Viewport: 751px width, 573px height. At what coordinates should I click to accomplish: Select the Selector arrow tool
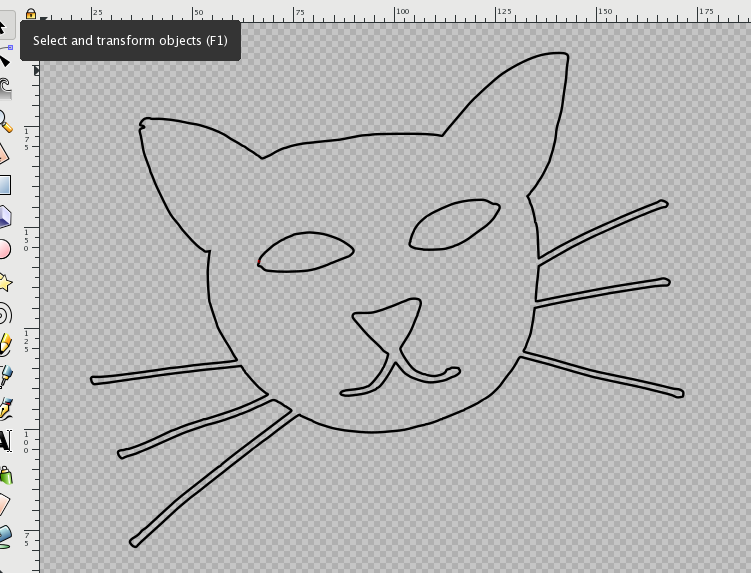point(4,24)
